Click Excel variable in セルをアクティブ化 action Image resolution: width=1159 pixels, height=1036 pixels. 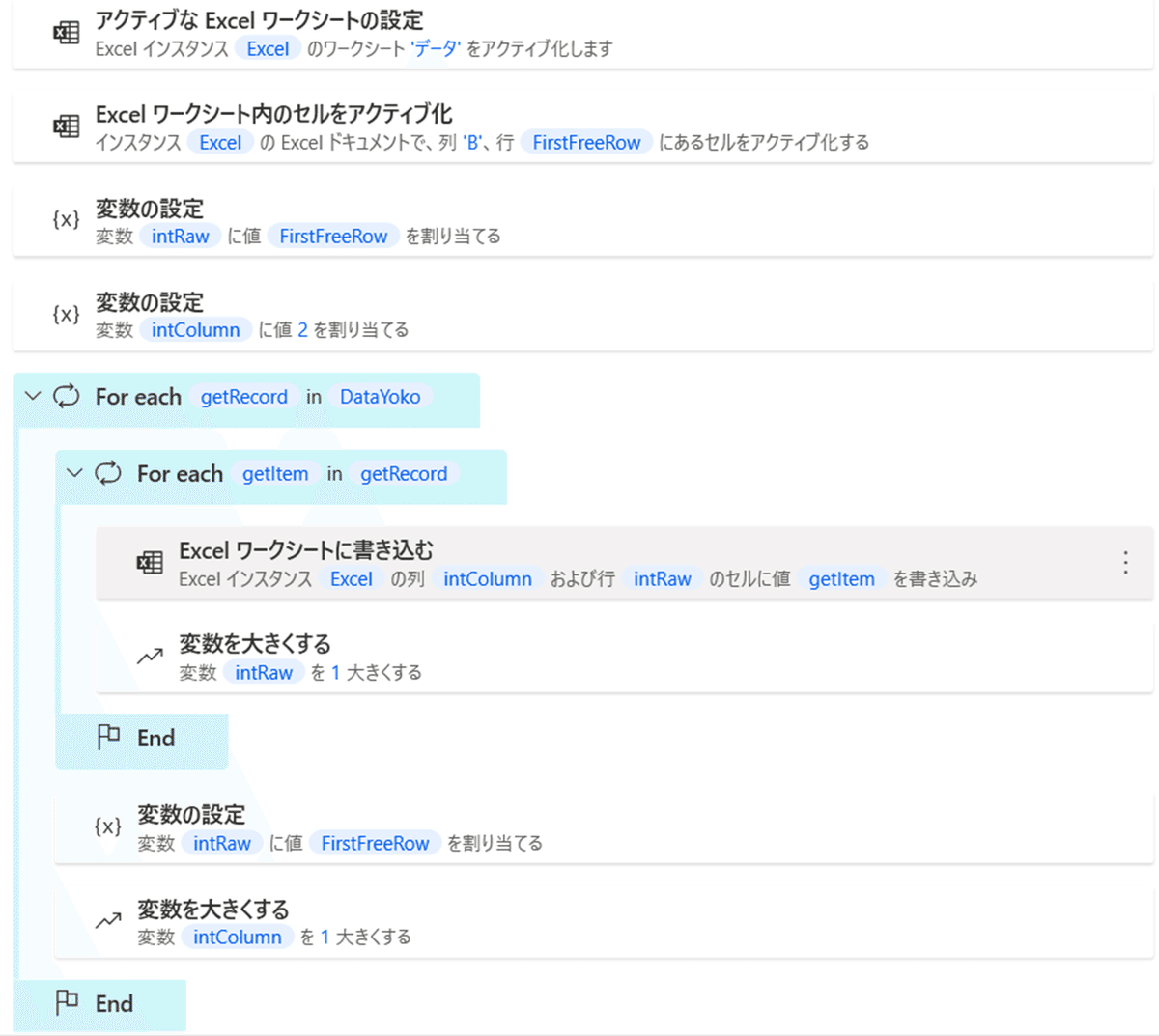(x=220, y=142)
